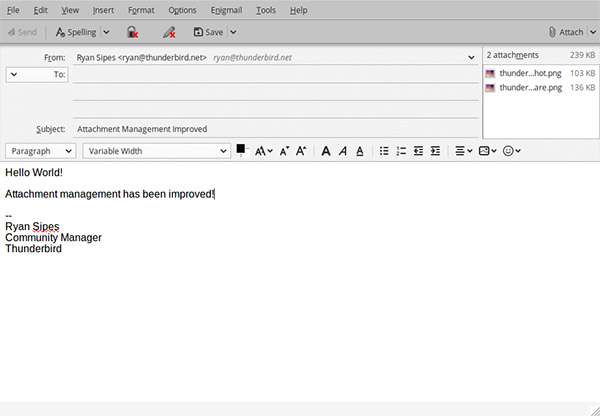This screenshot has height=416, width=600.
Task: Expand the Save options dropdown arrow
Action: click(233, 32)
